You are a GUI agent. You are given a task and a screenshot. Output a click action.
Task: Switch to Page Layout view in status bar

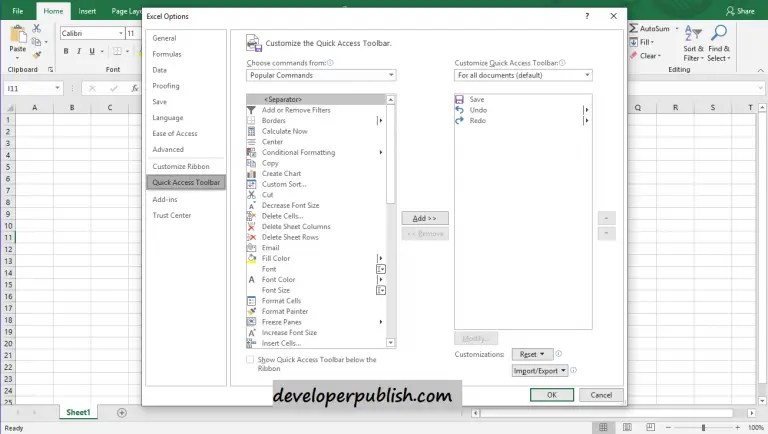pyautogui.click(x=627, y=428)
